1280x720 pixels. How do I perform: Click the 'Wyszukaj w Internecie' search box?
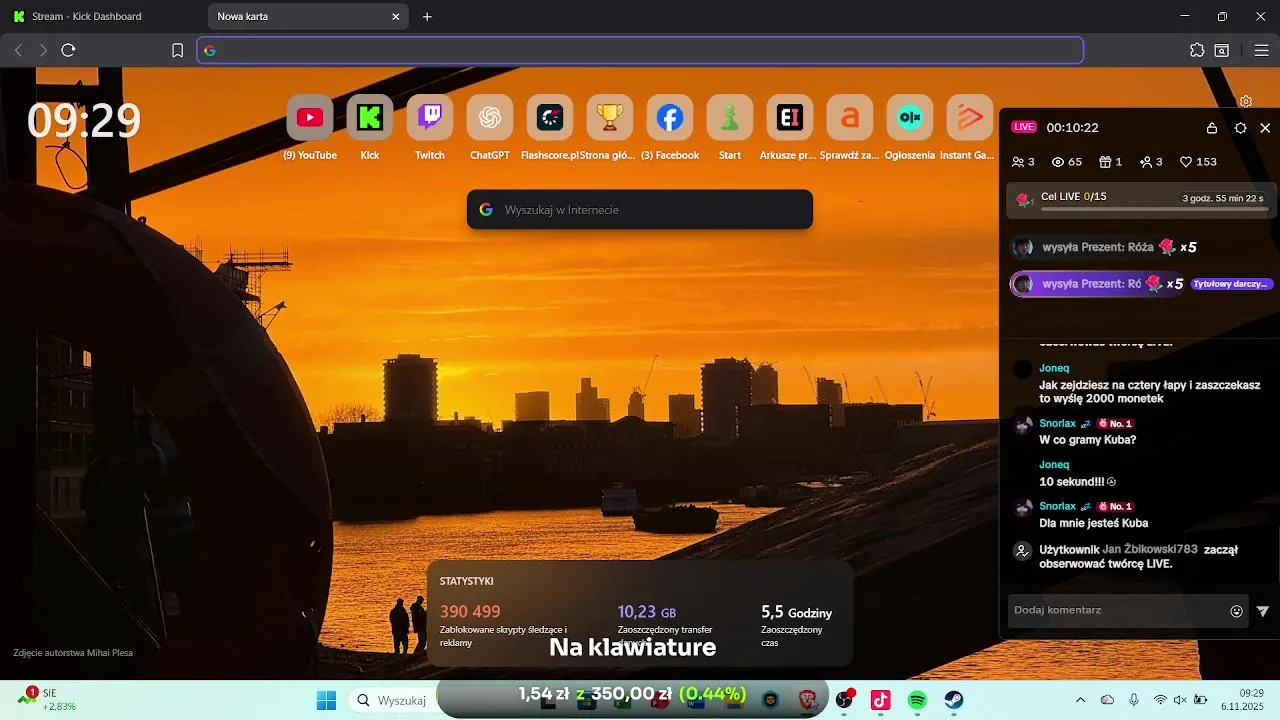[x=640, y=210]
